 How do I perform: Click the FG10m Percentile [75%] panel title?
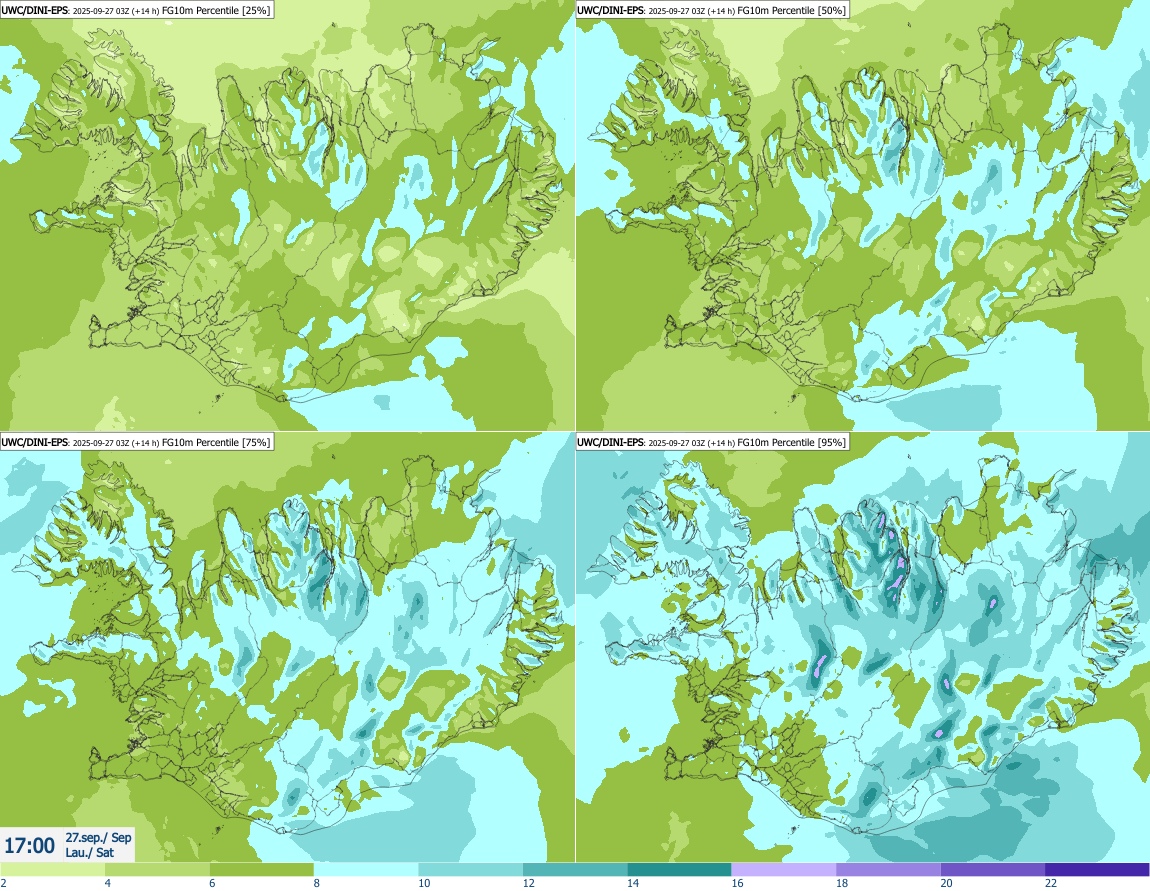[x=136, y=442]
